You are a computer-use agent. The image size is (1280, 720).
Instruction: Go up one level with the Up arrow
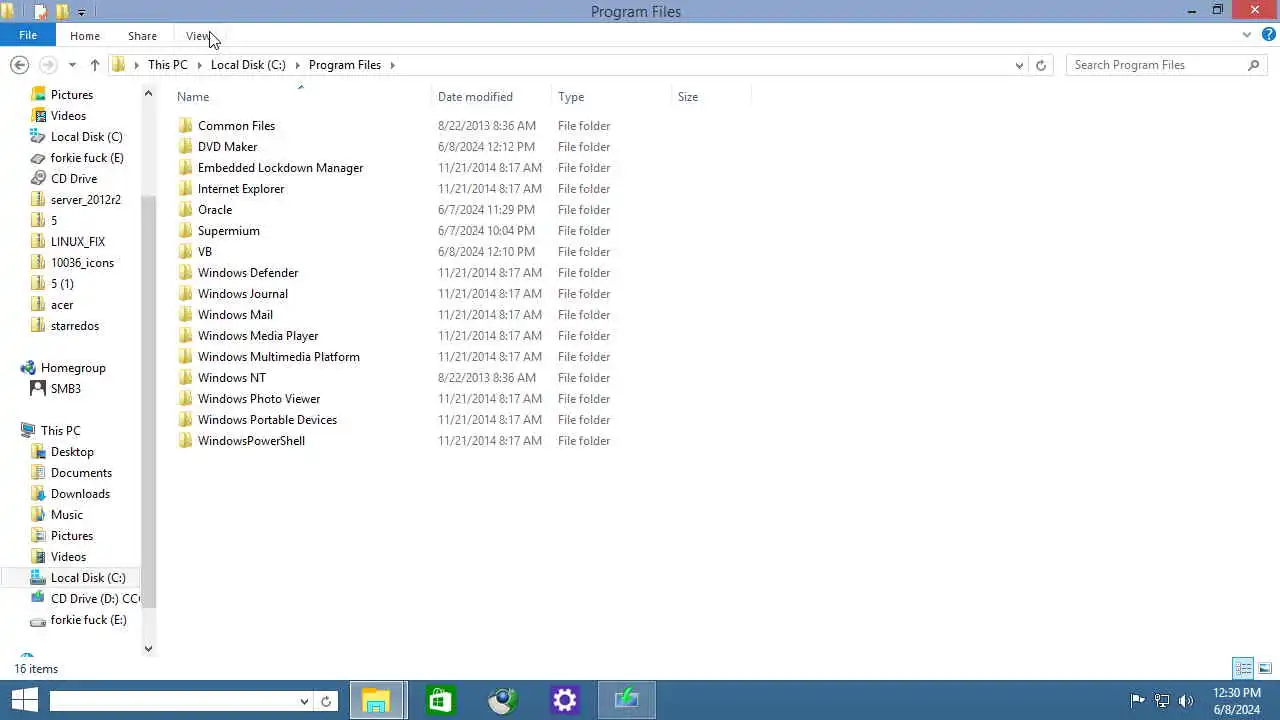[95, 65]
